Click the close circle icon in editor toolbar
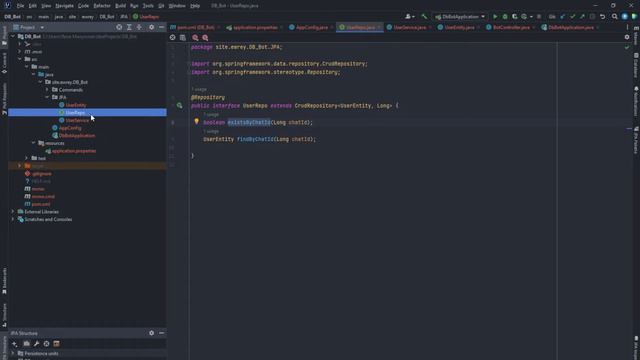This screenshot has height=360, width=640. (x=173, y=38)
